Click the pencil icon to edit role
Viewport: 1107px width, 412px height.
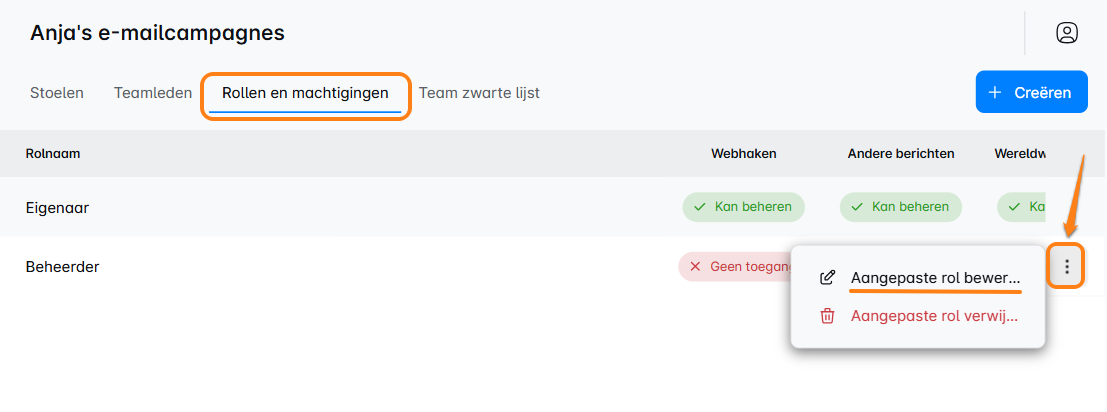click(827, 278)
